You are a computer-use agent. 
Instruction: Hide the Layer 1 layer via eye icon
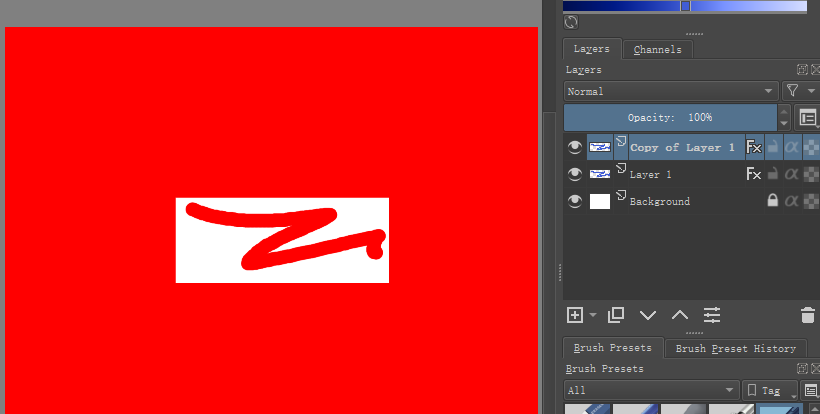tap(575, 174)
